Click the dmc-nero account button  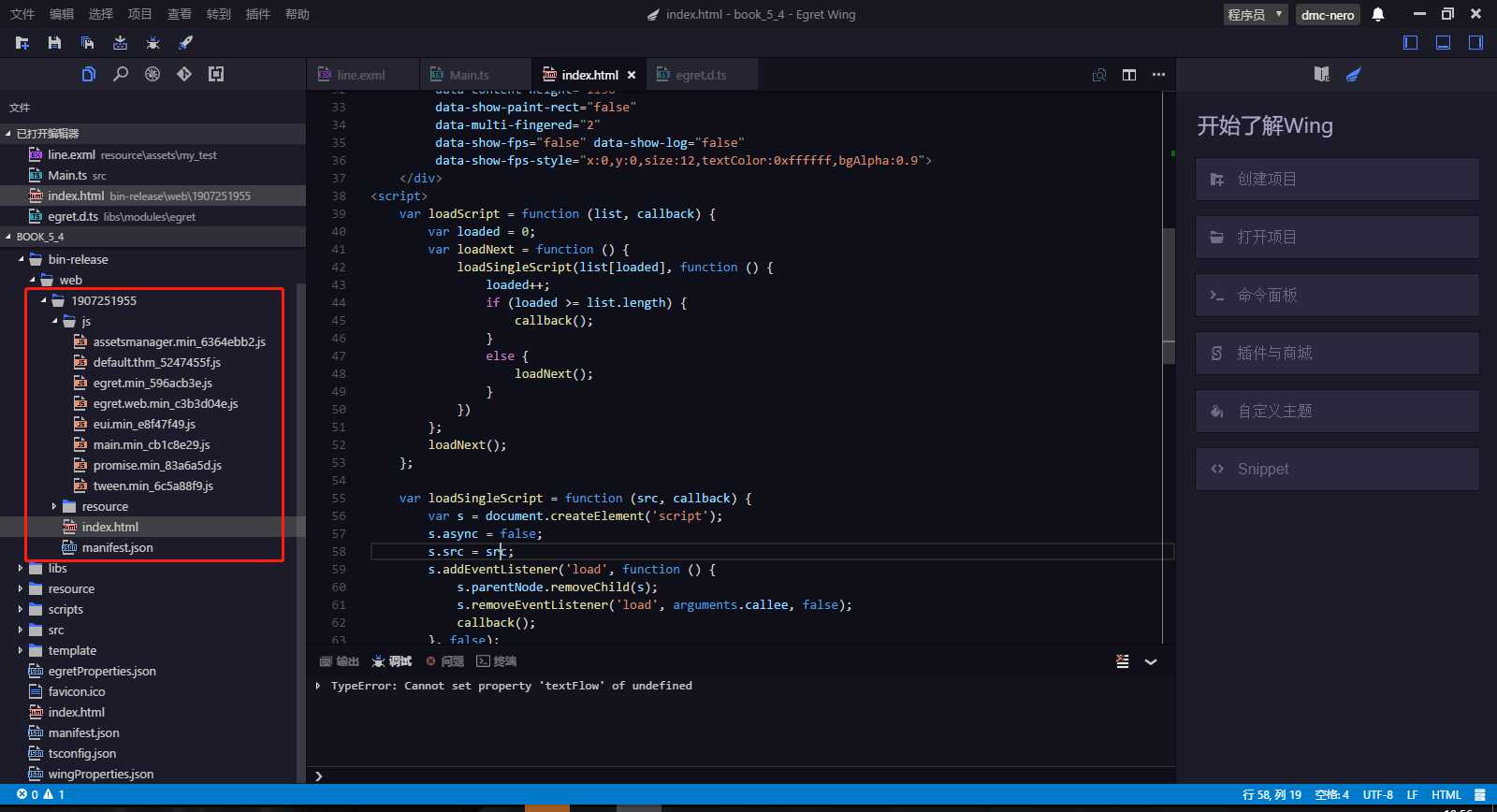point(1328,14)
